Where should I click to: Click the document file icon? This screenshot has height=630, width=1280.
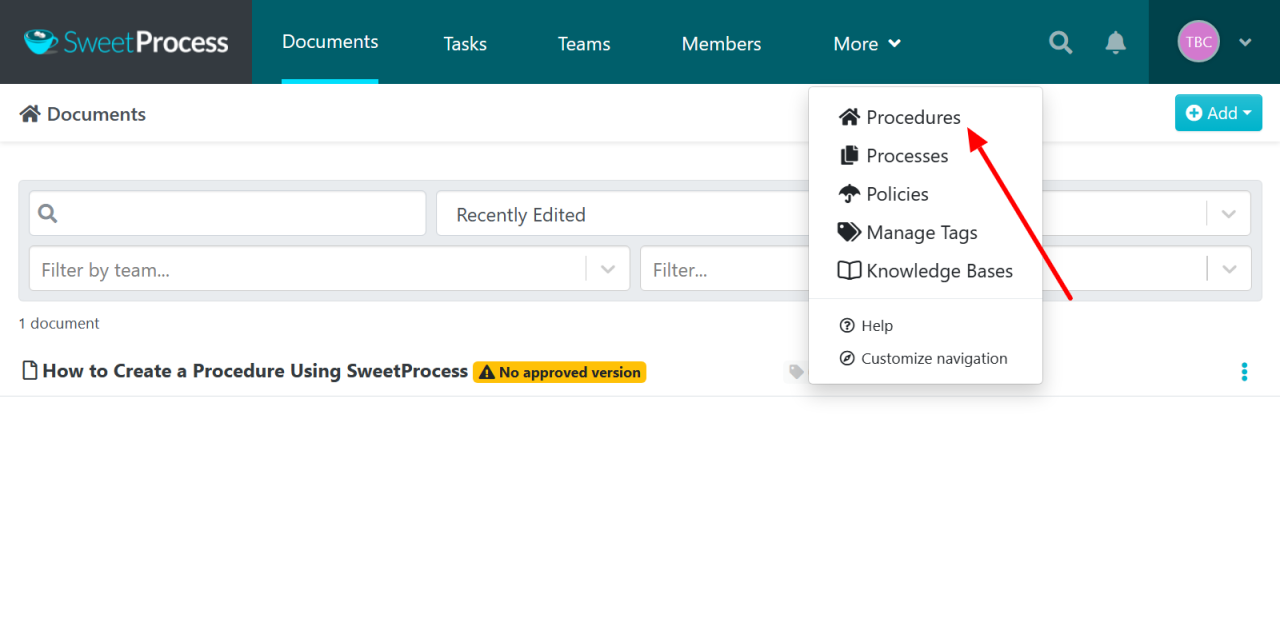click(30, 371)
